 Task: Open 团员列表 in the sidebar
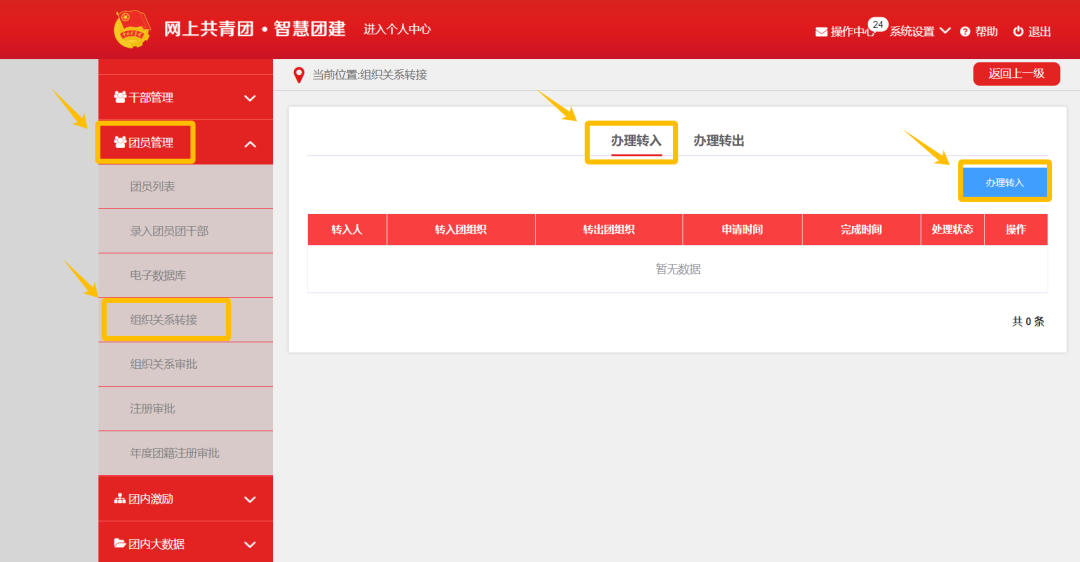tap(185, 187)
